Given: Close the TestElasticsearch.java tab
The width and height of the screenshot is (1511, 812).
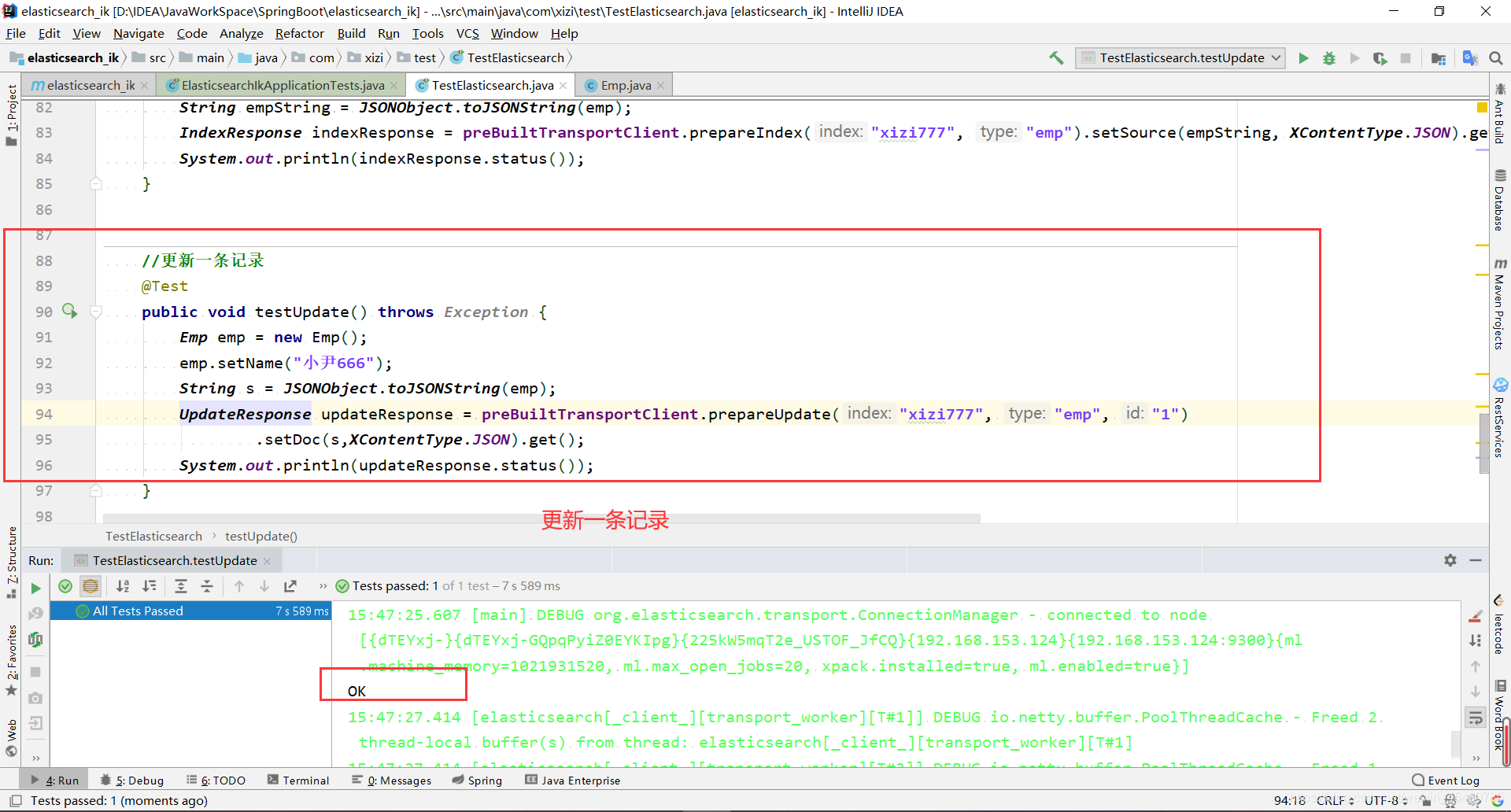Looking at the screenshot, I should click(563, 86).
